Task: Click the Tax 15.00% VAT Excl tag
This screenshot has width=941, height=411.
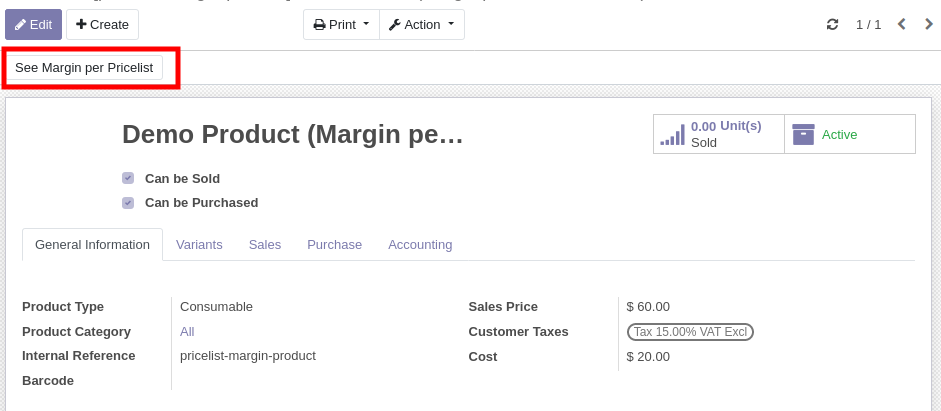Action: (x=690, y=331)
